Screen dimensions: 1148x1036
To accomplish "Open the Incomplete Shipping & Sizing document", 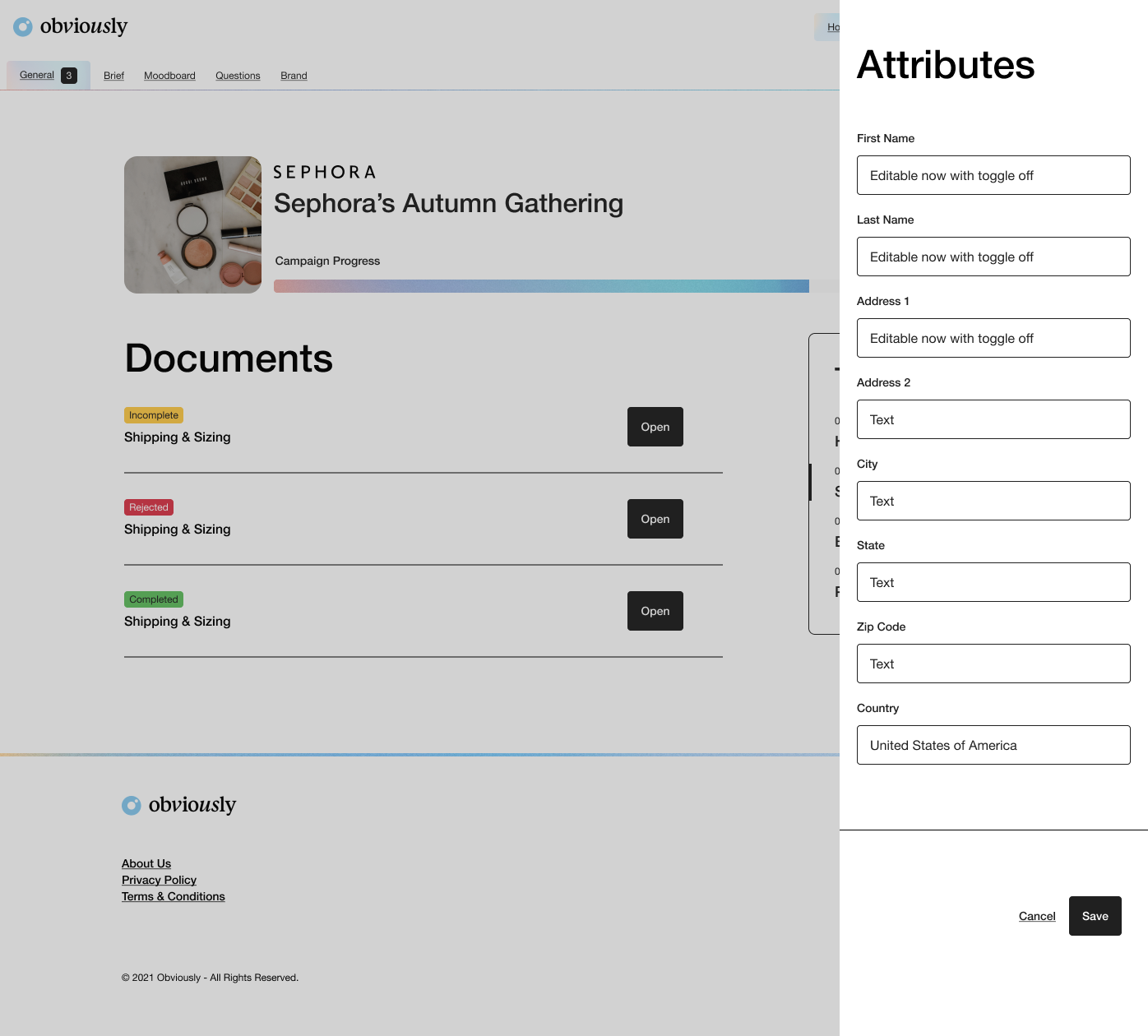I will click(x=655, y=427).
